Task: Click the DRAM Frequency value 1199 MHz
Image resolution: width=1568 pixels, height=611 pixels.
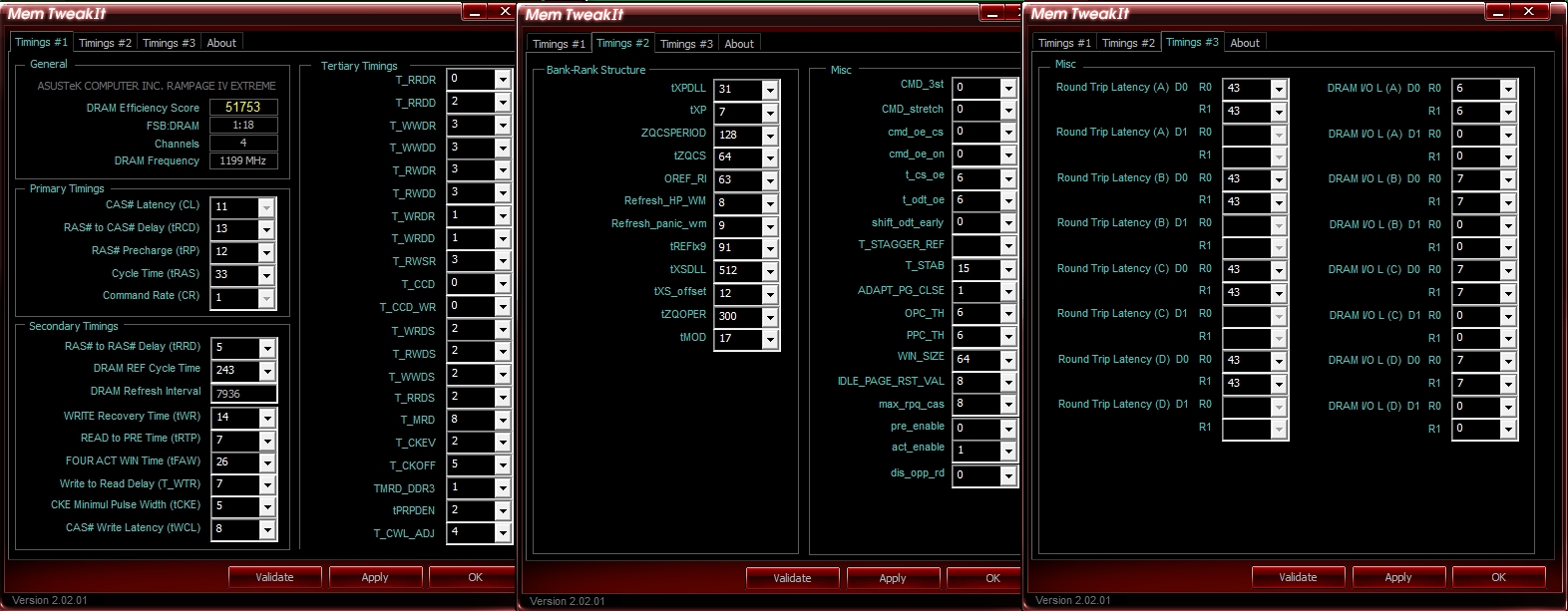Action: 242,160
